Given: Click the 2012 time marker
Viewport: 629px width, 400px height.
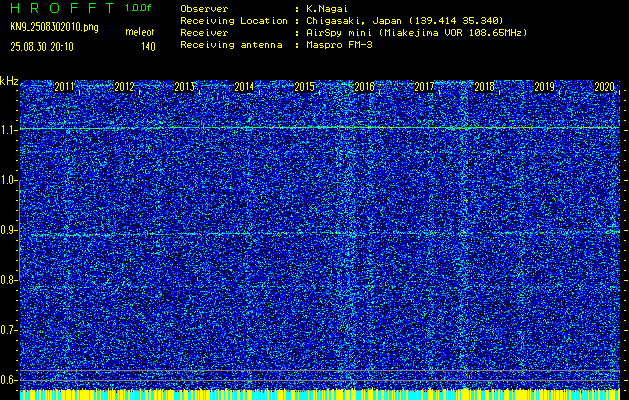Looking at the screenshot, I should tap(124, 87).
